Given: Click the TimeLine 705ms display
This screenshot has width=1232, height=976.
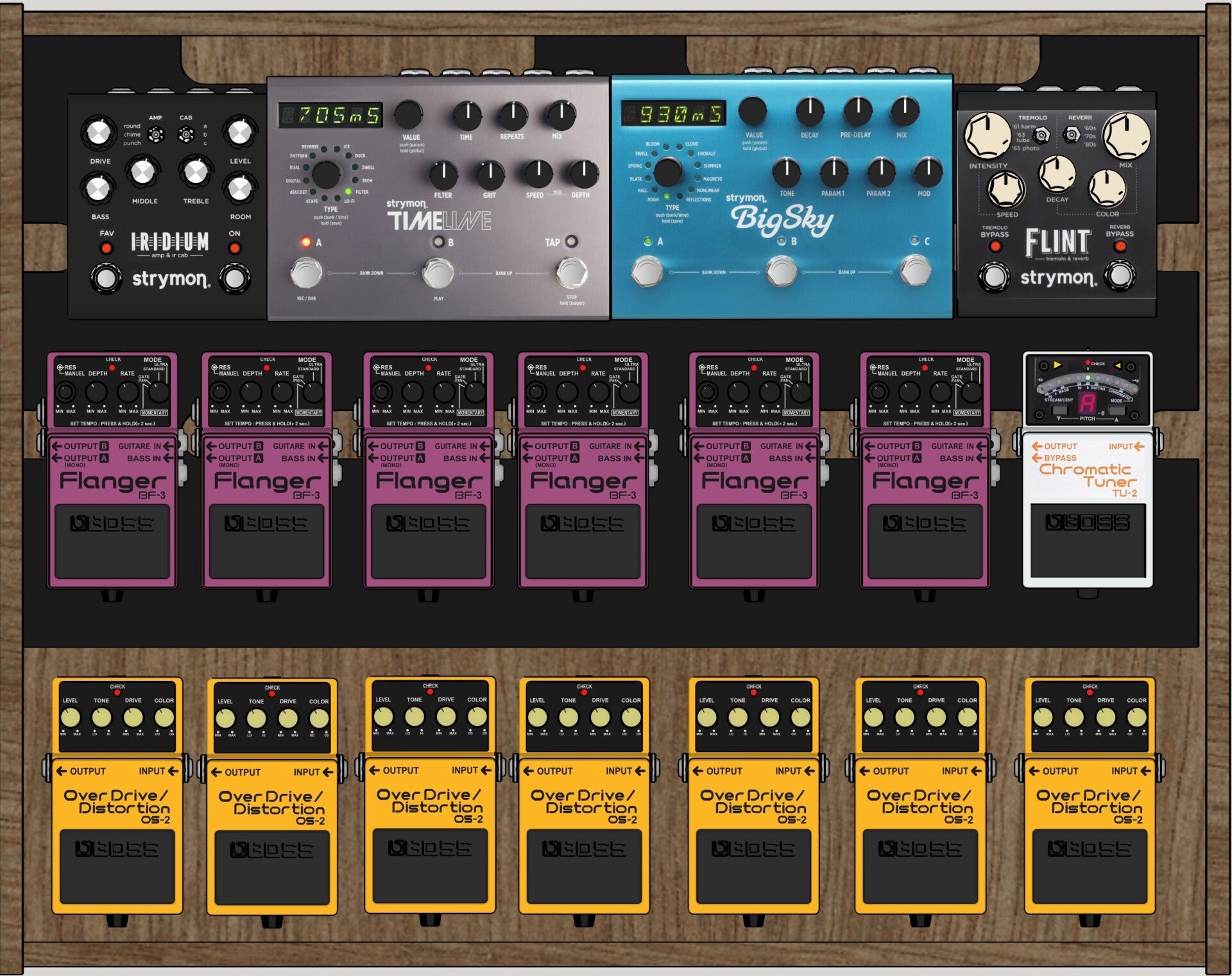Looking at the screenshot, I should coord(330,116).
